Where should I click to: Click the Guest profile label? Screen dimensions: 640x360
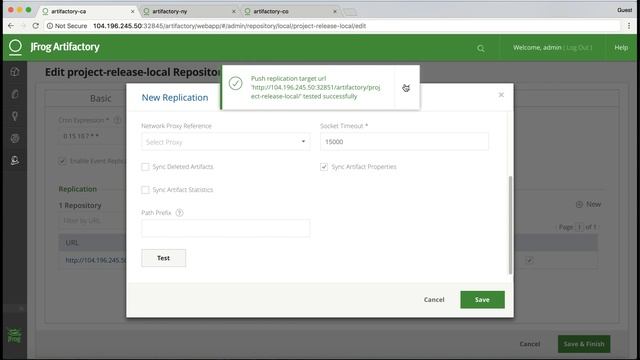(x=624, y=10)
